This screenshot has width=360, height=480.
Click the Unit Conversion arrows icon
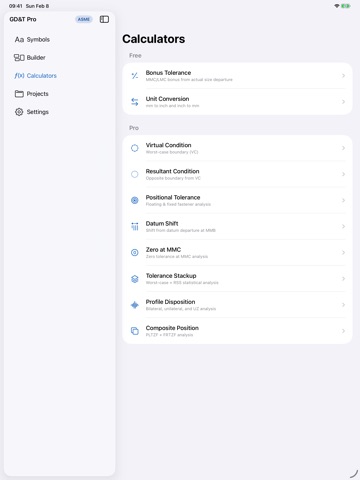135,102
